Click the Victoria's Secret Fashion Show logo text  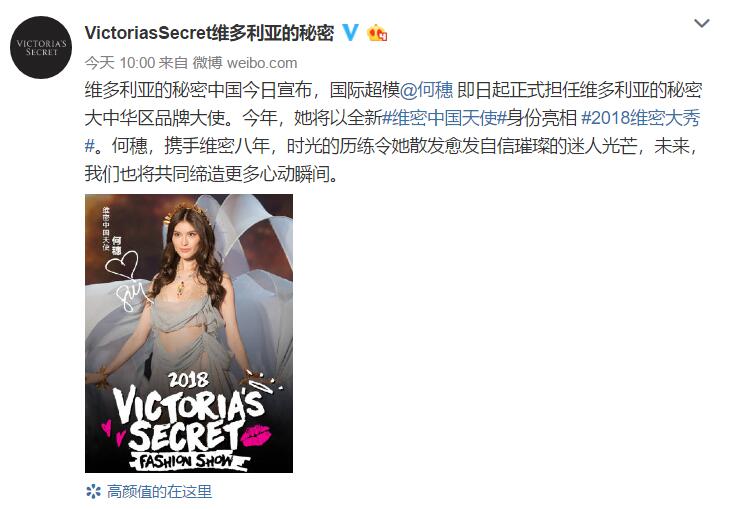click(189, 422)
